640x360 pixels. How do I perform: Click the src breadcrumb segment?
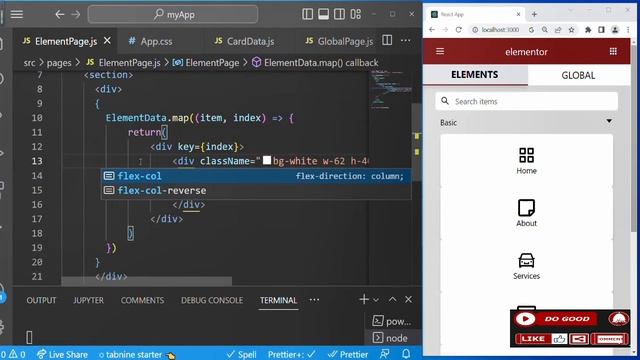click(x=29, y=63)
